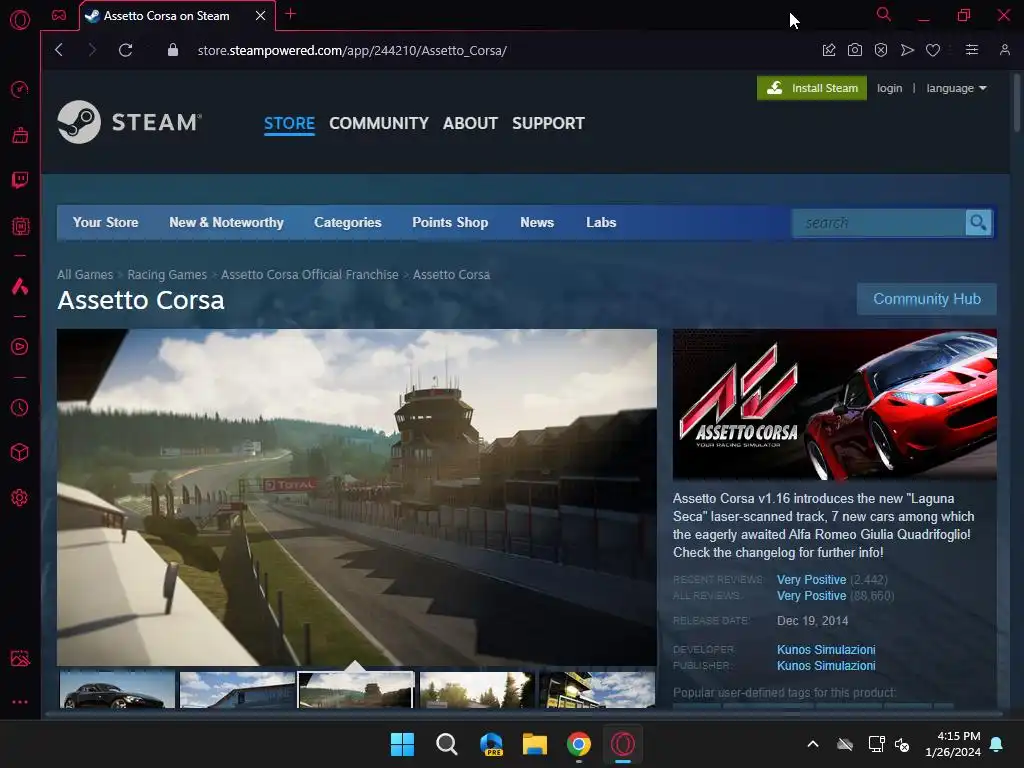1024x768 pixels.
Task: Open the picture icon in sidebar
Action: 20,658
